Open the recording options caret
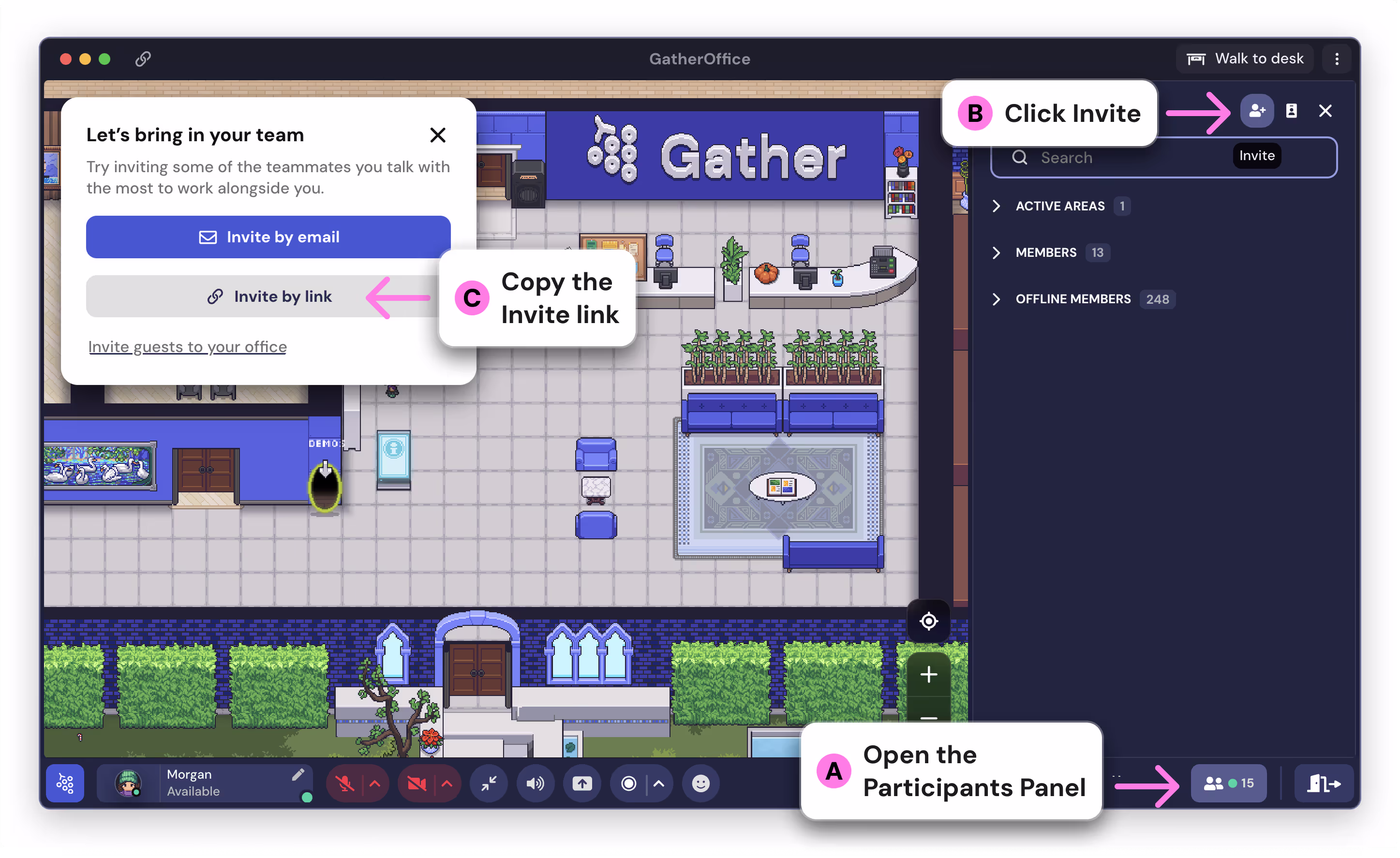Image resolution: width=1400 pixels, height=858 pixels. click(x=659, y=784)
